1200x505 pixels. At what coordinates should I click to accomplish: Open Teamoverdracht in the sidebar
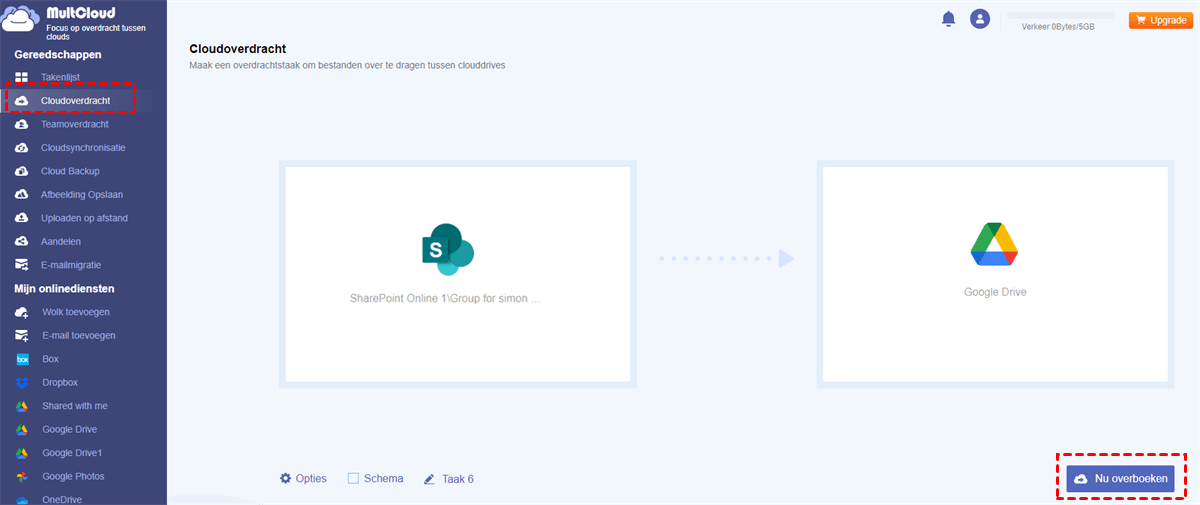(x=75, y=124)
